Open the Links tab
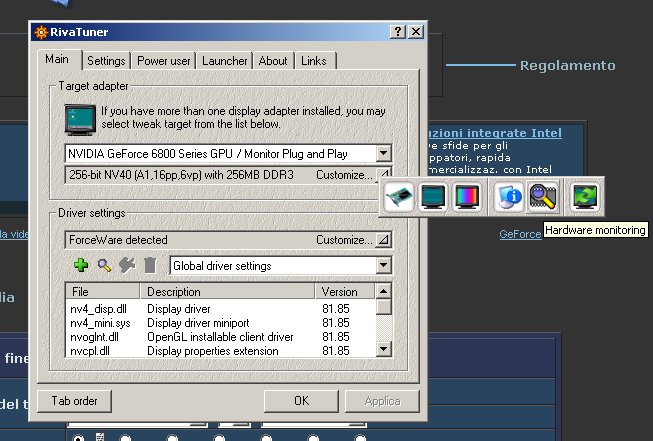653x441 pixels. [x=314, y=61]
